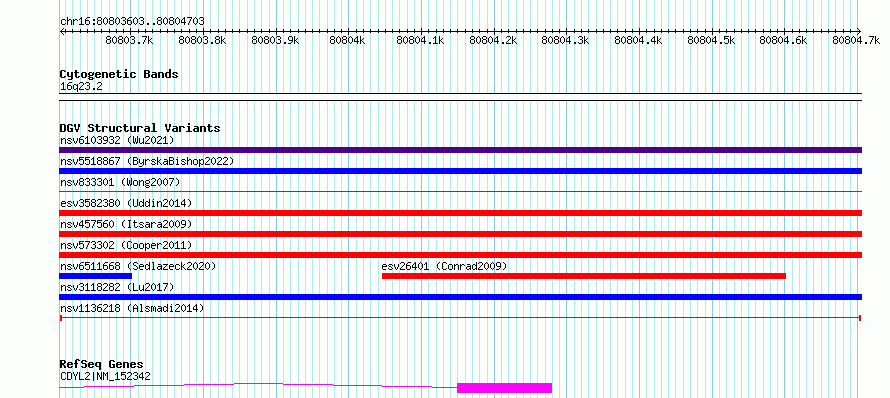Image resolution: width=890 pixels, height=398 pixels.
Task: Click the short blue nsv6511668 bar
Action: pyautogui.click(x=95, y=276)
